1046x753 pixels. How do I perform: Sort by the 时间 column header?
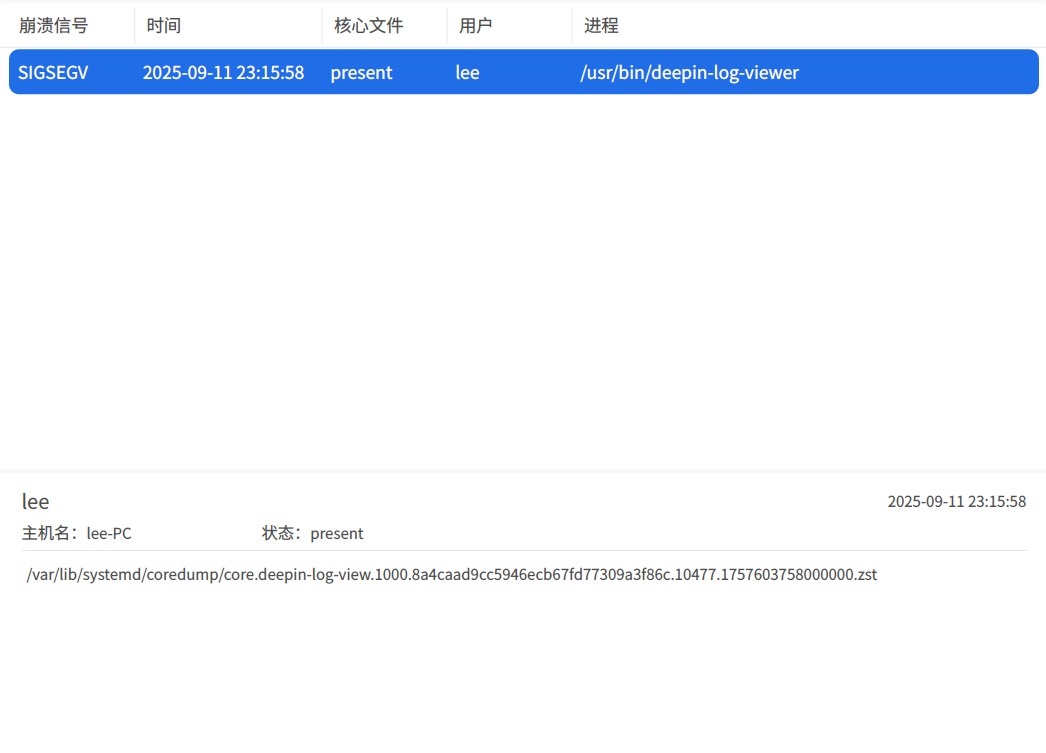click(x=163, y=25)
